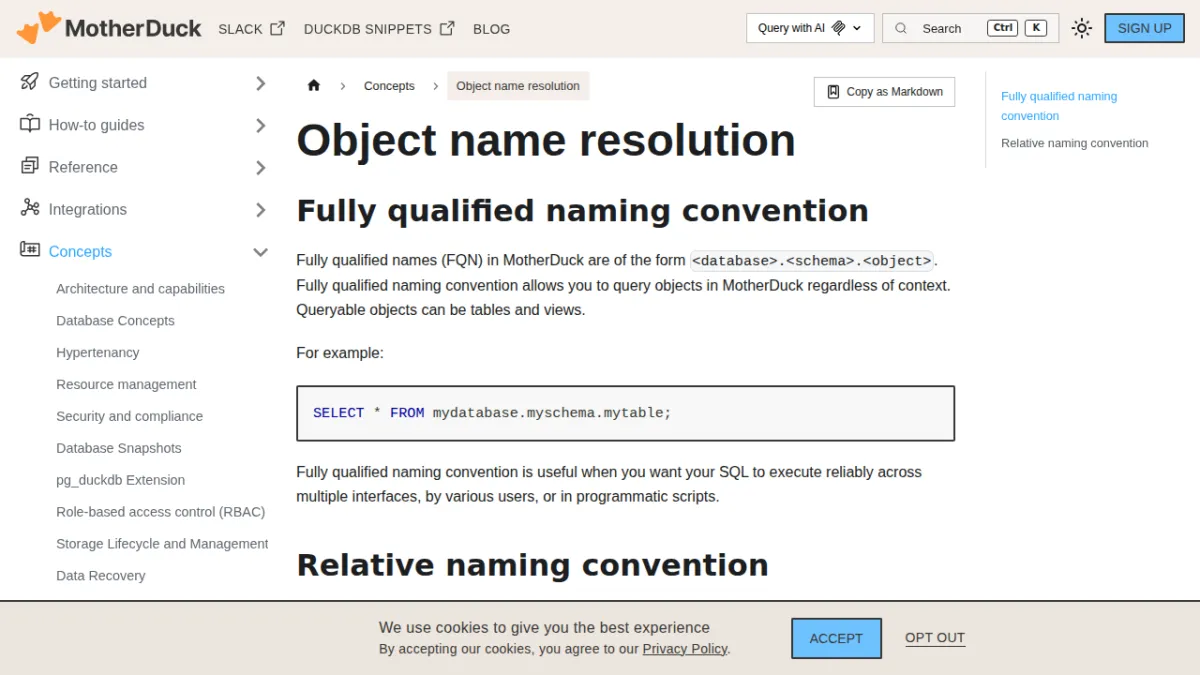
Task: Select How-to guides in sidebar
Action: 96,125
